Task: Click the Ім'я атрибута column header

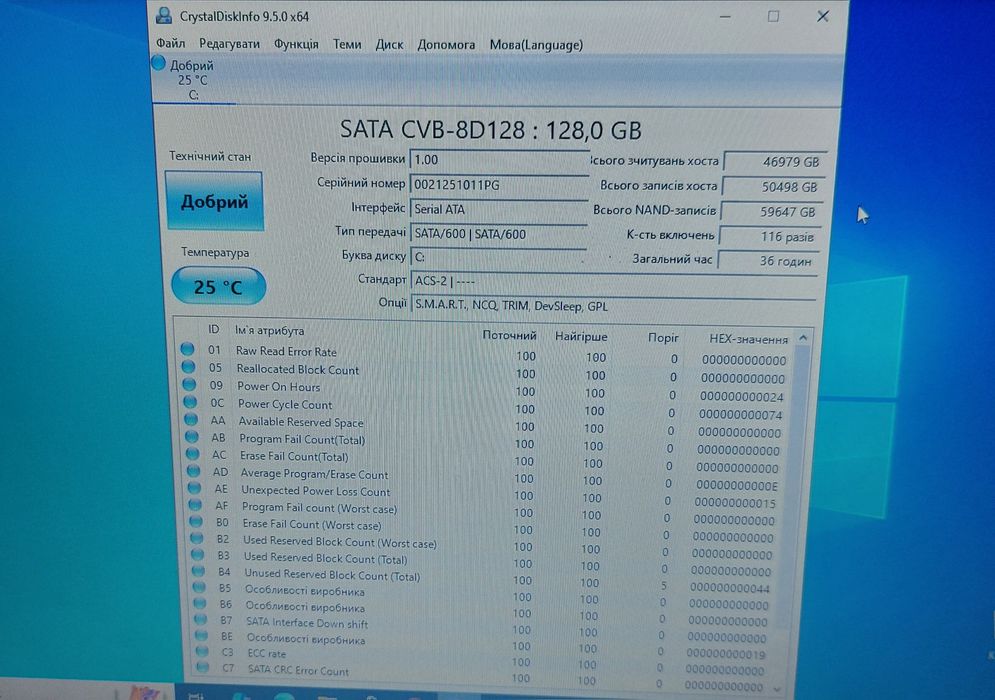Action: [x=269, y=331]
